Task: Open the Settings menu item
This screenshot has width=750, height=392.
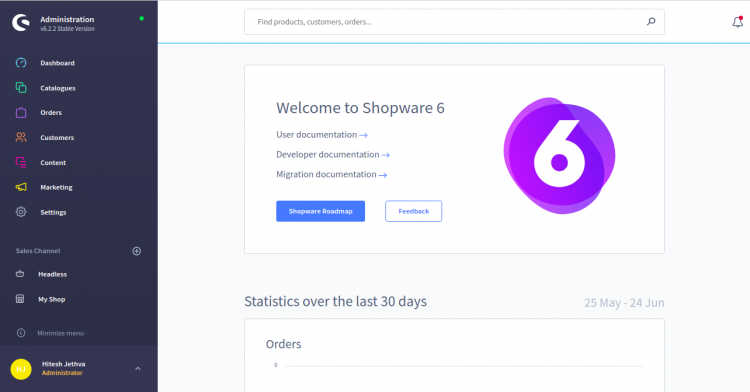Action: [54, 212]
